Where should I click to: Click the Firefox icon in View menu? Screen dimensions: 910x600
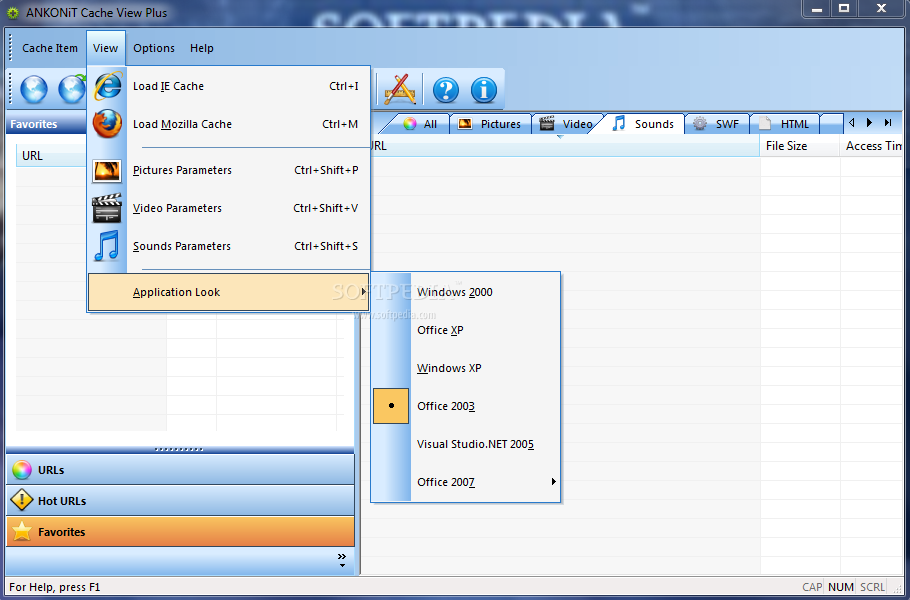(107, 124)
